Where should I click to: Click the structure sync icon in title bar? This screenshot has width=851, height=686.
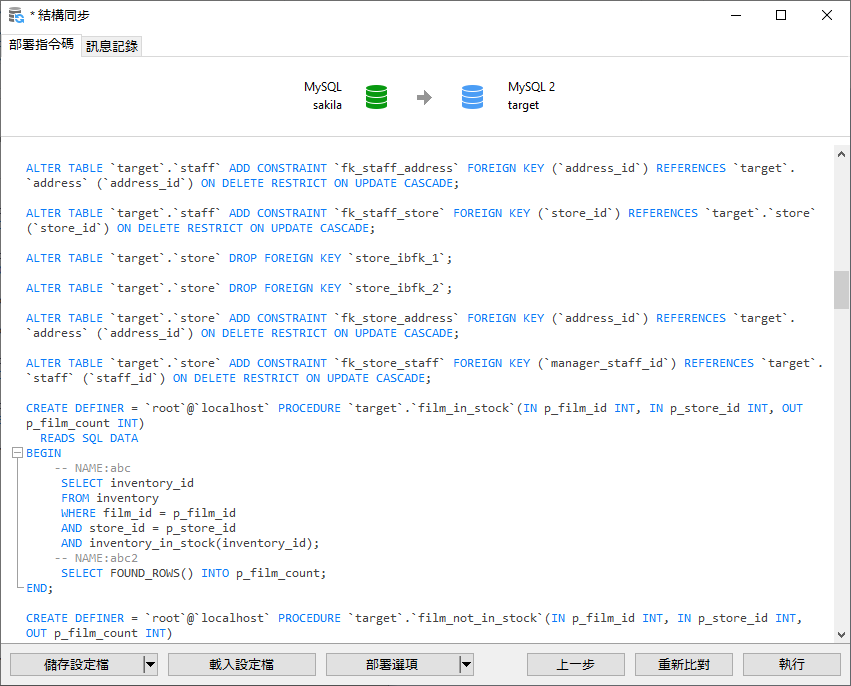14,14
